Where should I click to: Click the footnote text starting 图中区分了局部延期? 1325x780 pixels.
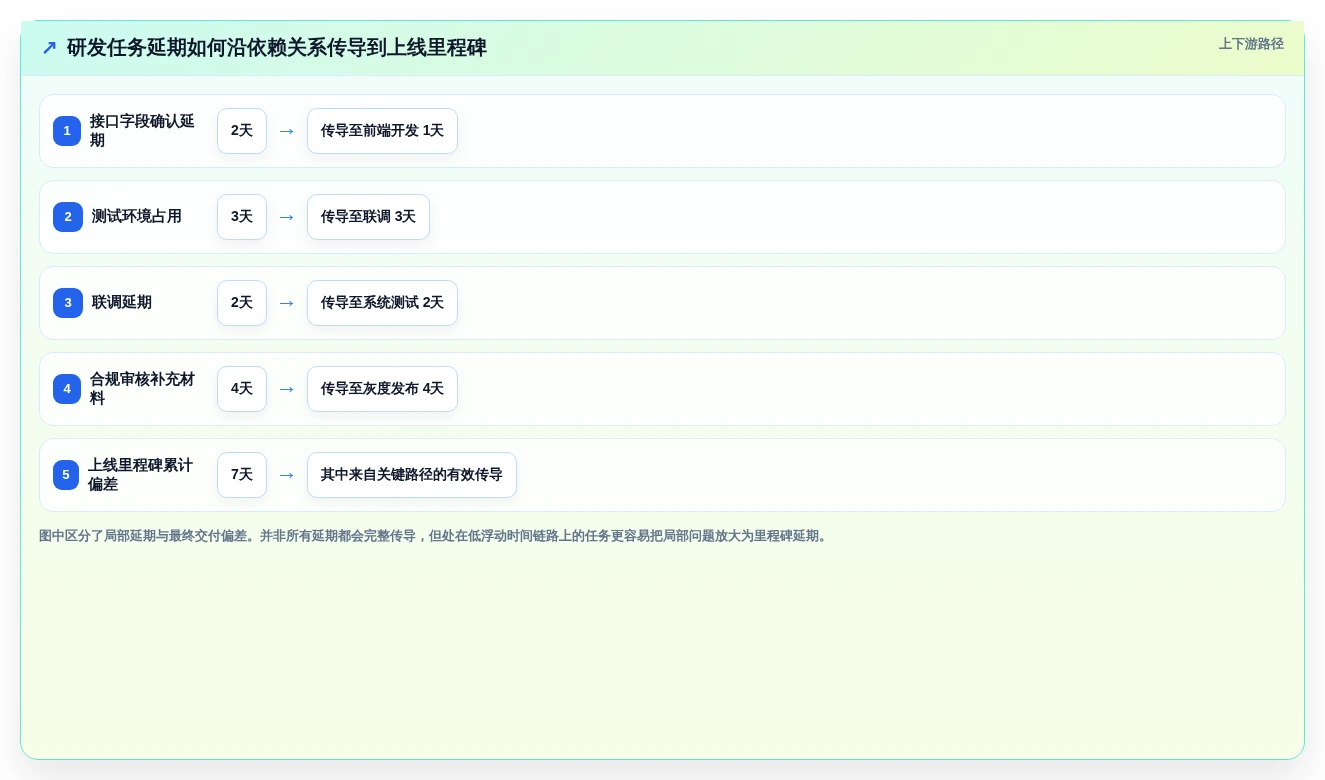pos(435,536)
